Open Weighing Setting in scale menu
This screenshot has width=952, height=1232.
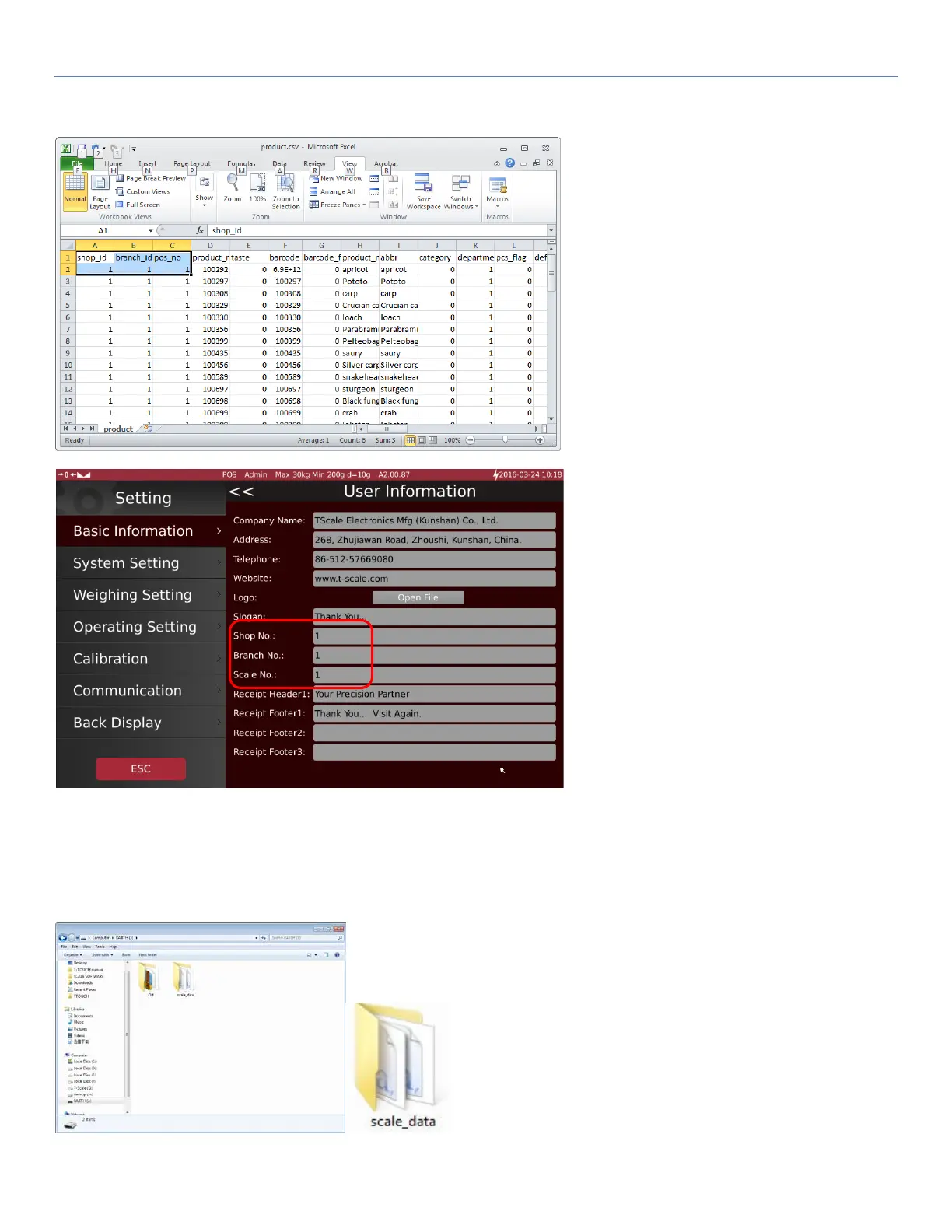point(140,595)
